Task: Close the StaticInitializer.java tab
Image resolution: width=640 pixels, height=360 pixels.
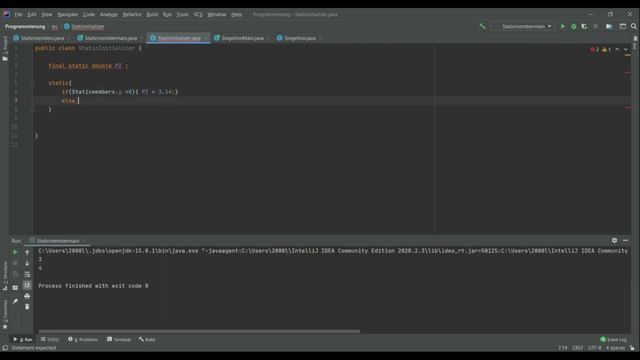Action: click(205, 38)
